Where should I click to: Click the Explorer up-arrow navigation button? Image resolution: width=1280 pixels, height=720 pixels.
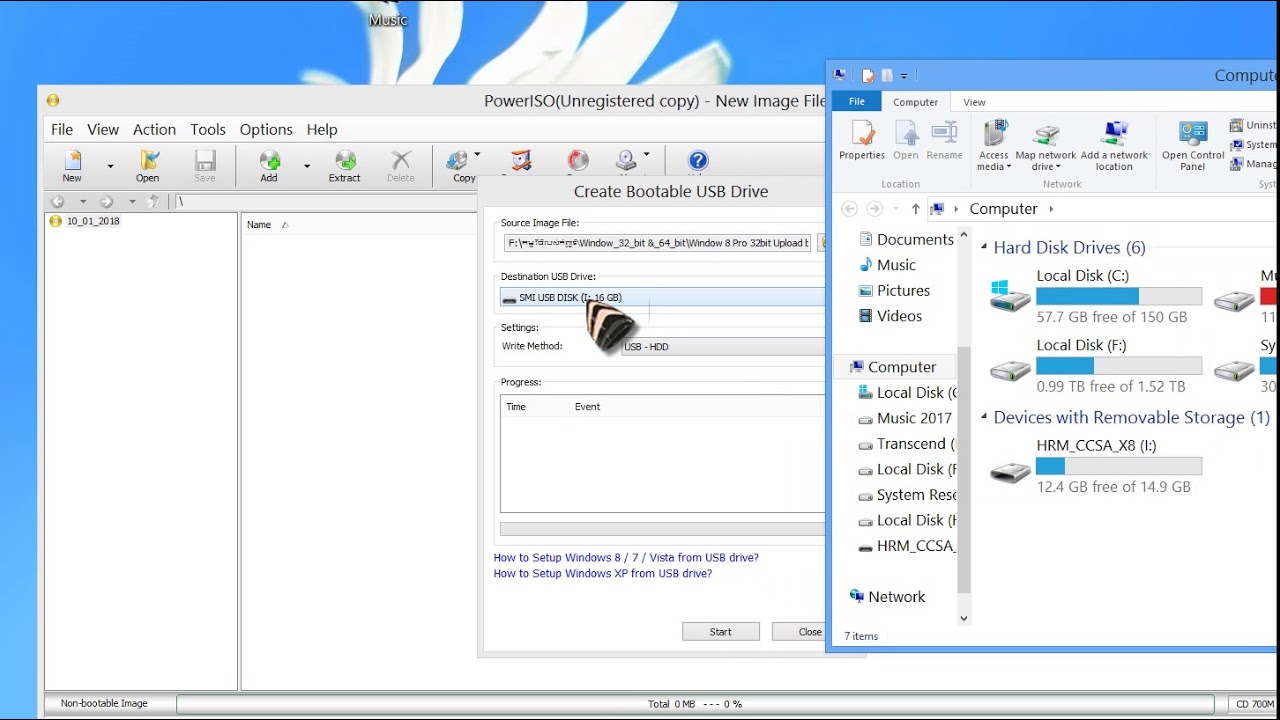click(x=915, y=209)
